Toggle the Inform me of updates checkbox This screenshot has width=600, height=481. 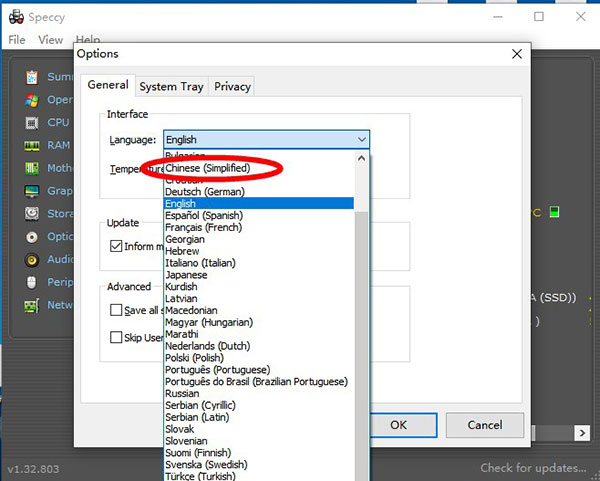(x=117, y=246)
